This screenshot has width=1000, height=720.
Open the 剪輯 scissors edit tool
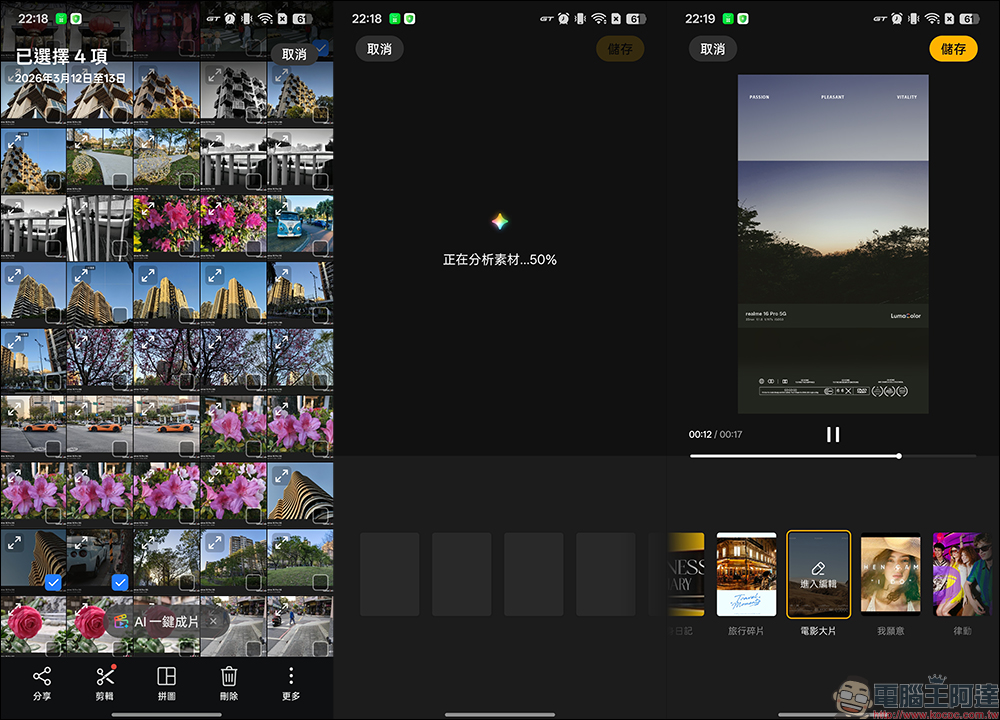(x=105, y=677)
